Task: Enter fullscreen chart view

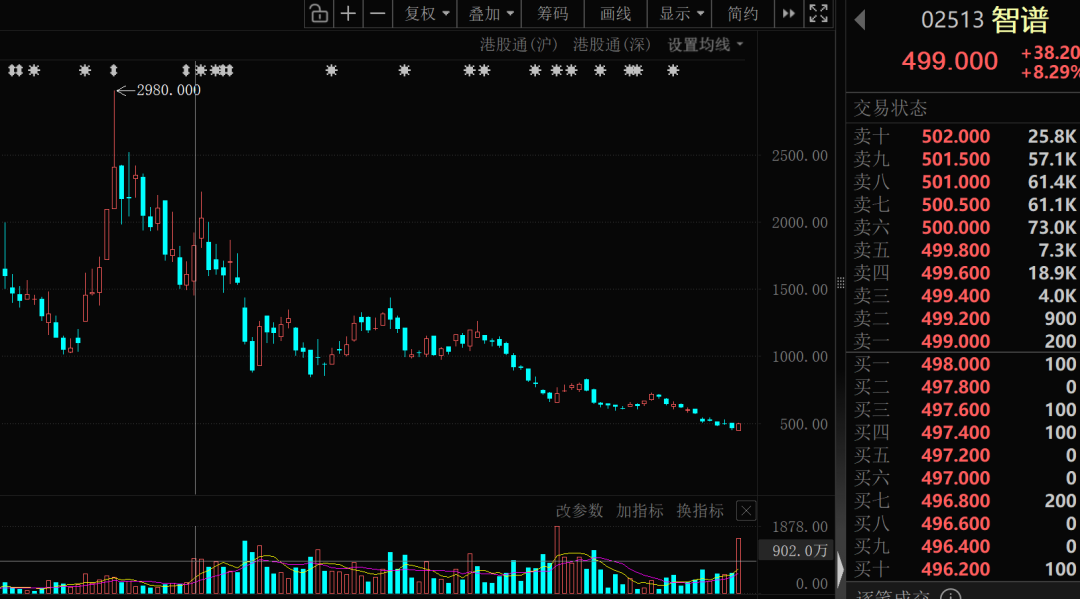Action: point(818,14)
